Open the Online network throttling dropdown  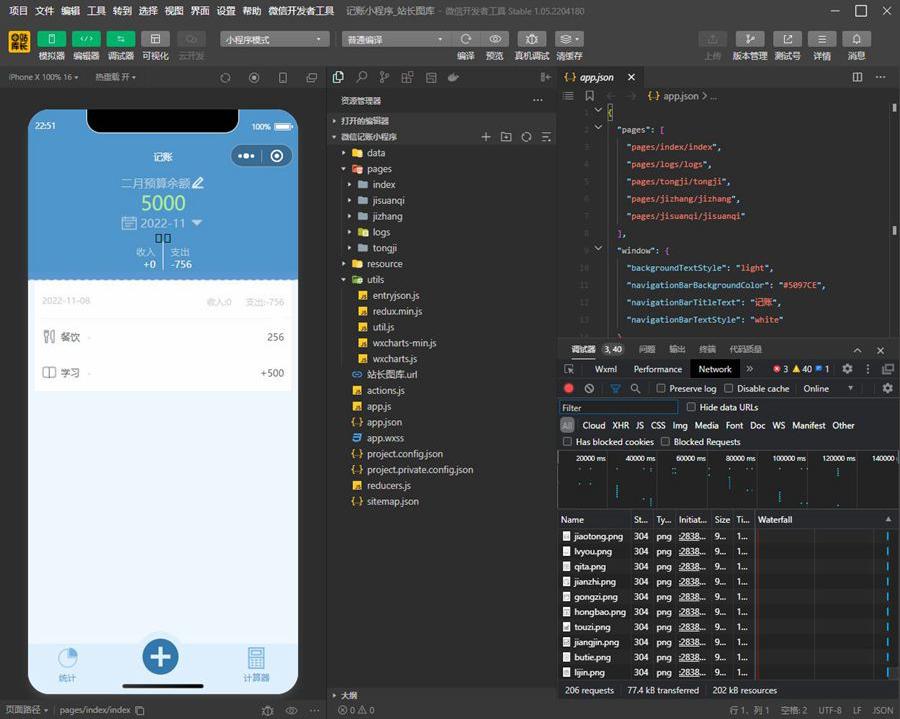828,388
